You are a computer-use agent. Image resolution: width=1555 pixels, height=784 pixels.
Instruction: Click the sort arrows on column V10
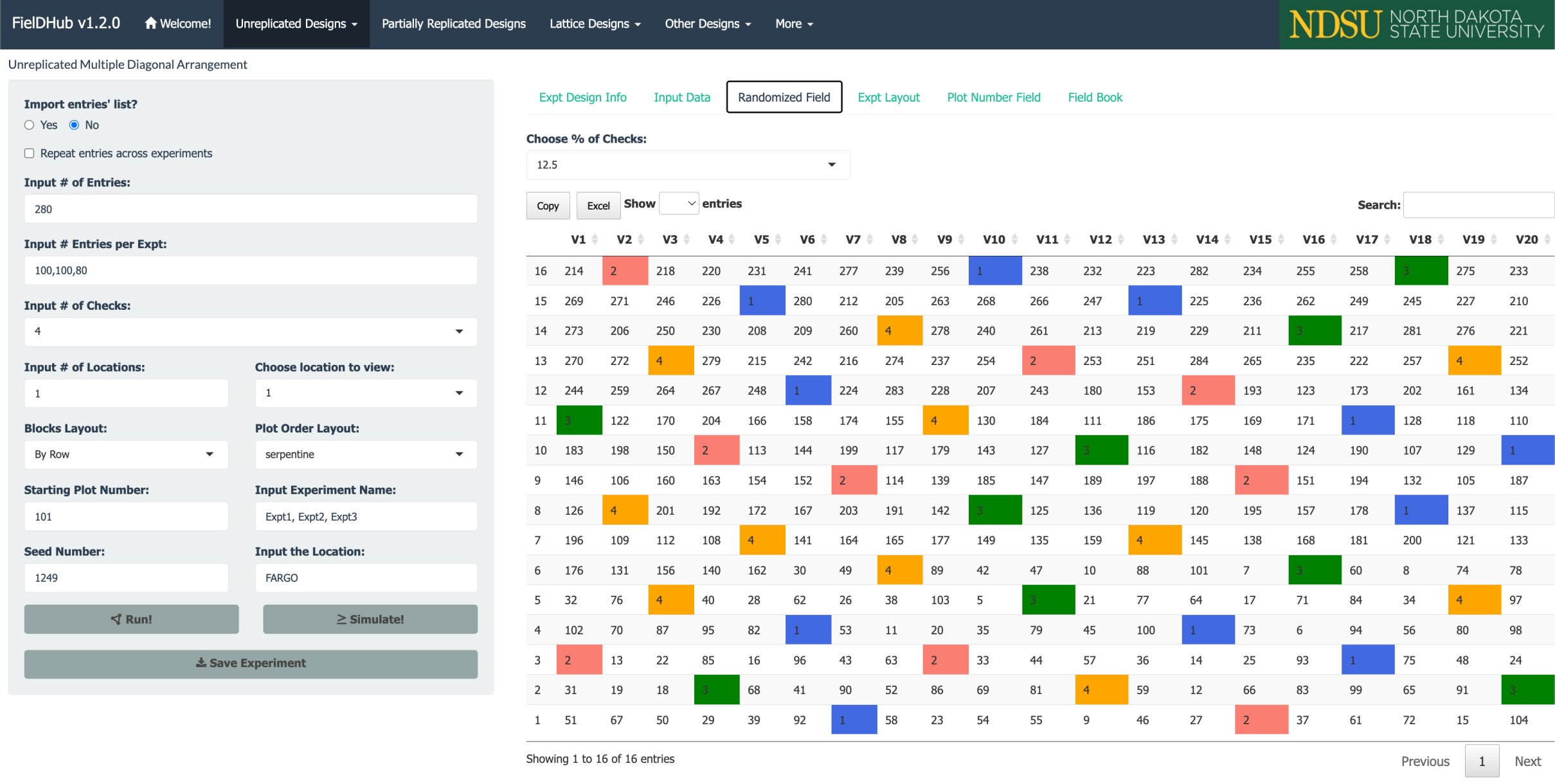pos(1014,239)
